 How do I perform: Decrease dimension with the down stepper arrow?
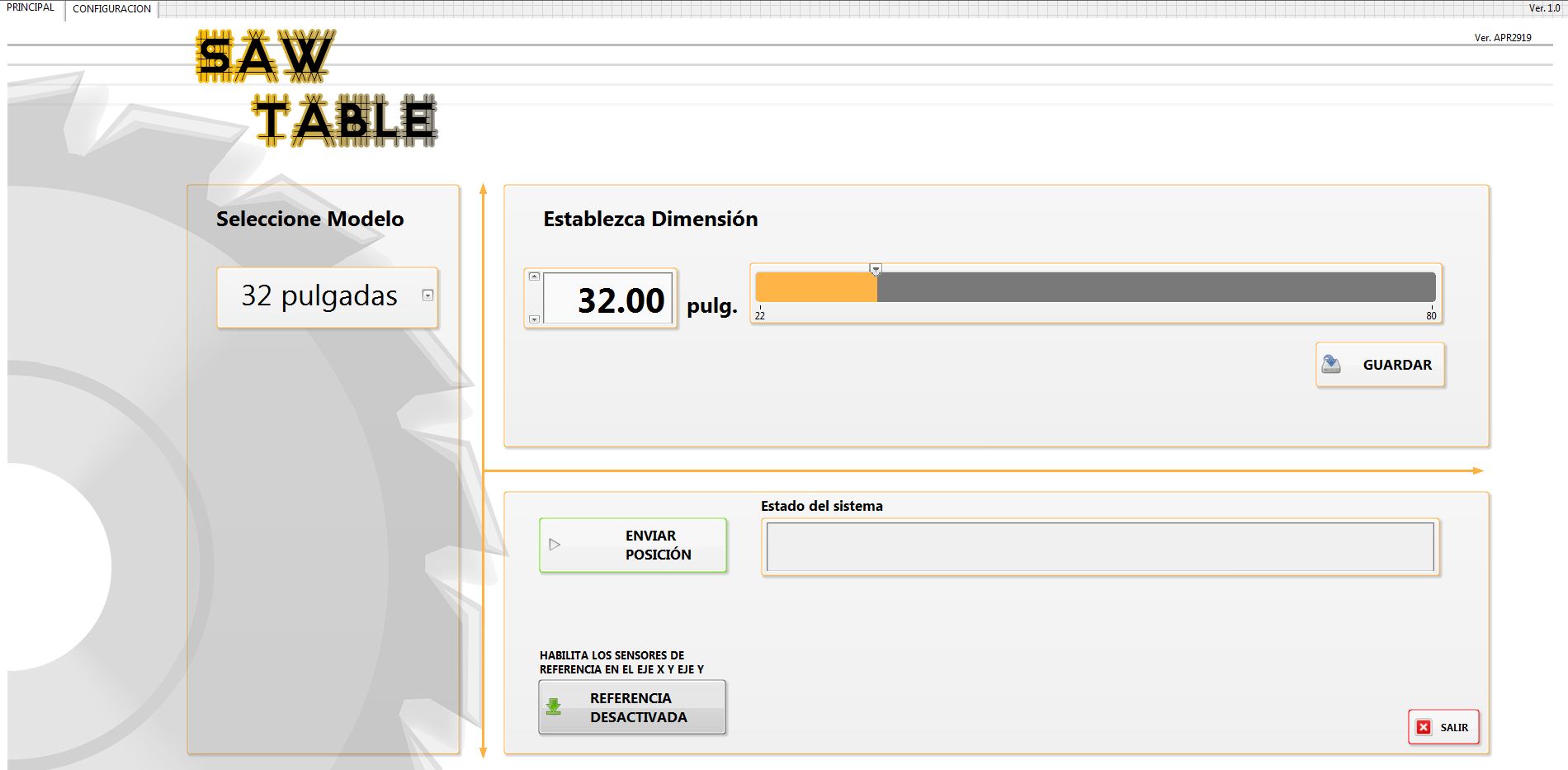click(534, 319)
